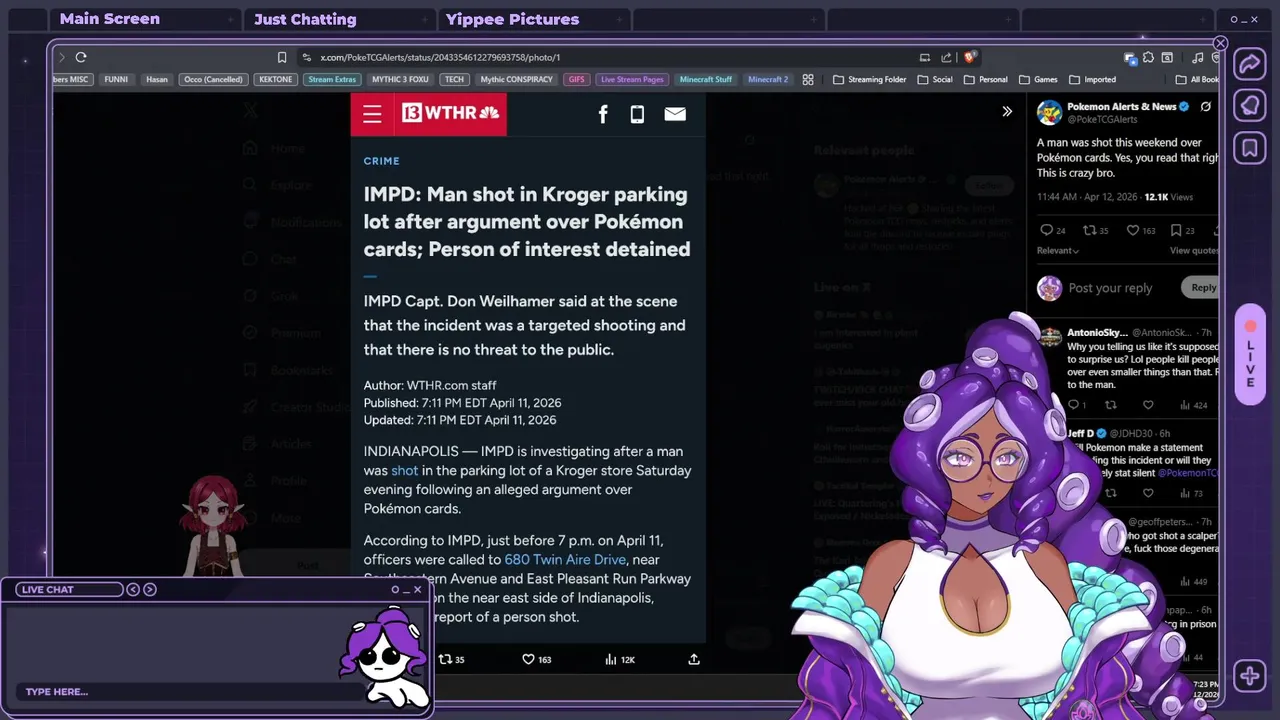1280x720 pixels.
Task: Click the extensions puzzle icon in browser toolbar
Action: (1148, 58)
